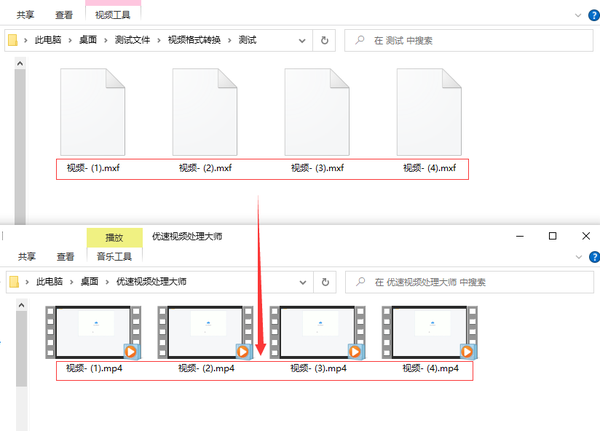Select video thumbnail 视频- (4).mp4
Screen dimensions: 600x431
click(429, 332)
